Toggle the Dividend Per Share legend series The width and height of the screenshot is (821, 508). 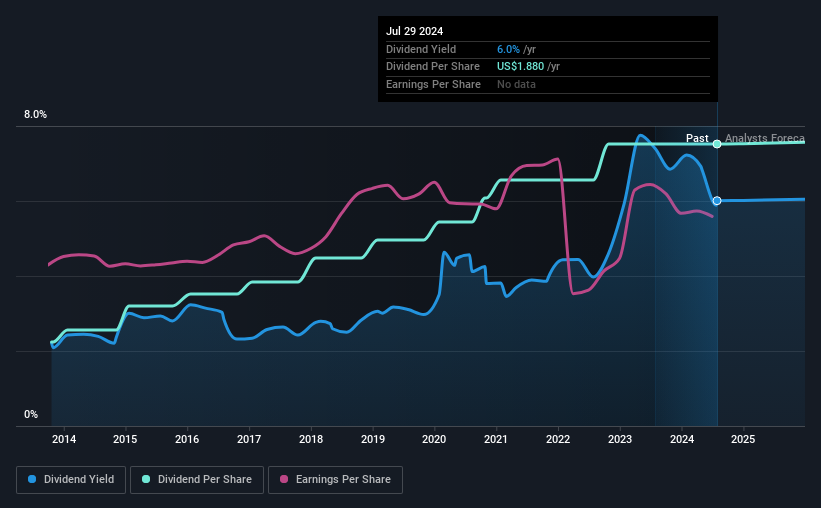pyautogui.click(x=197, y=480)
